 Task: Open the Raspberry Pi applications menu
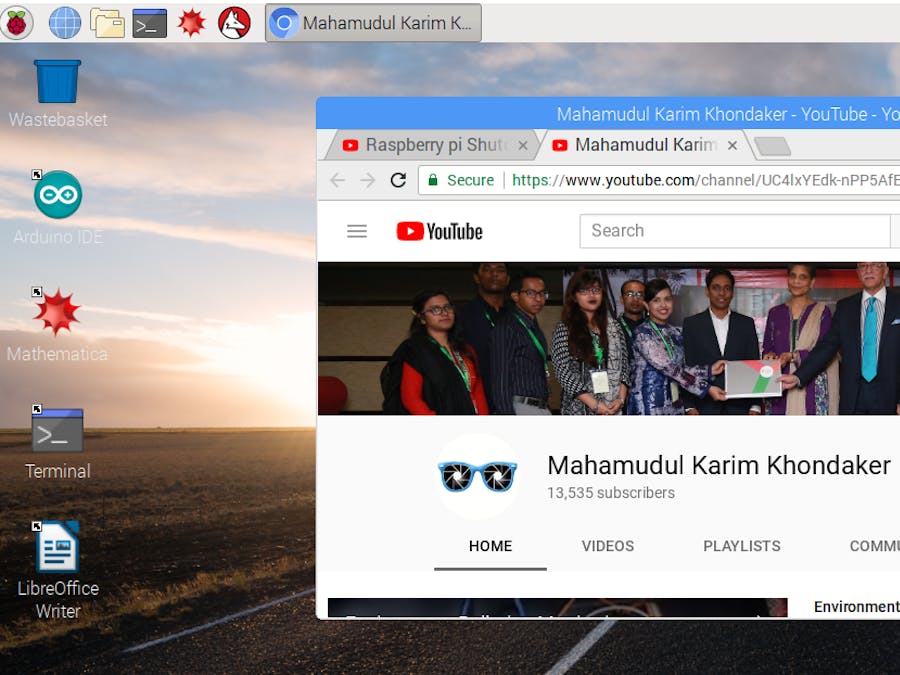point(20,22)
